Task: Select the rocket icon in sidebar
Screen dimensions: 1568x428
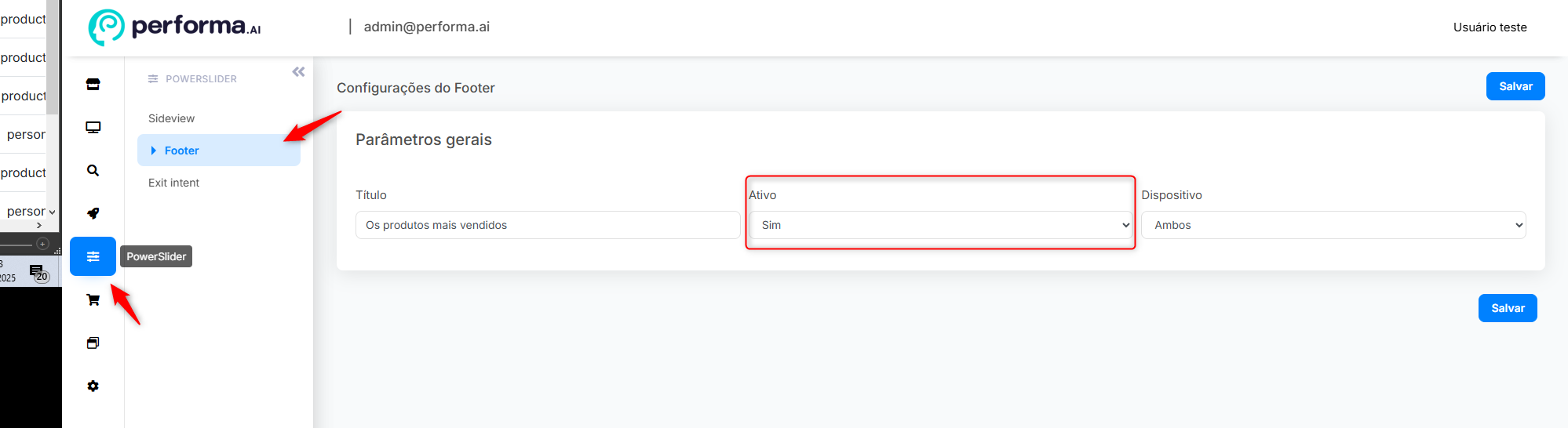Action: pos(93,213)
